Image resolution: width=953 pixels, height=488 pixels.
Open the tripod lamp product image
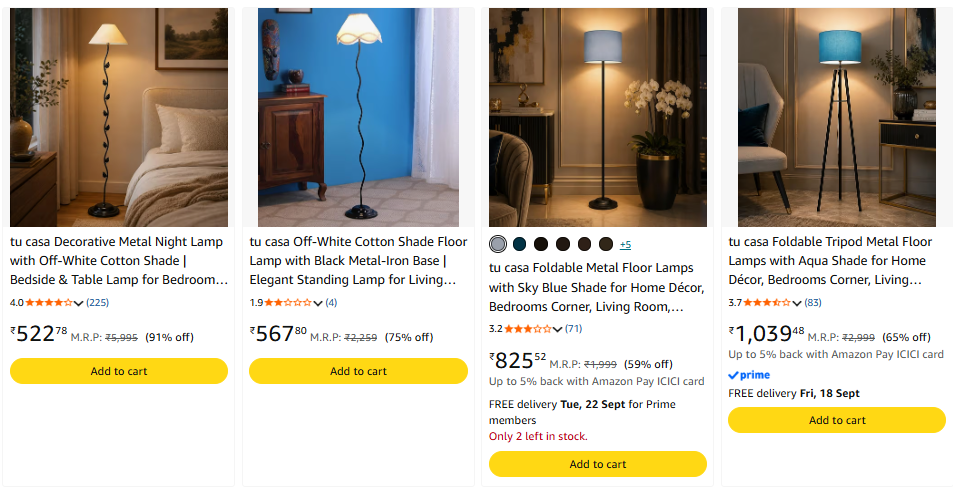coord(837,117)
